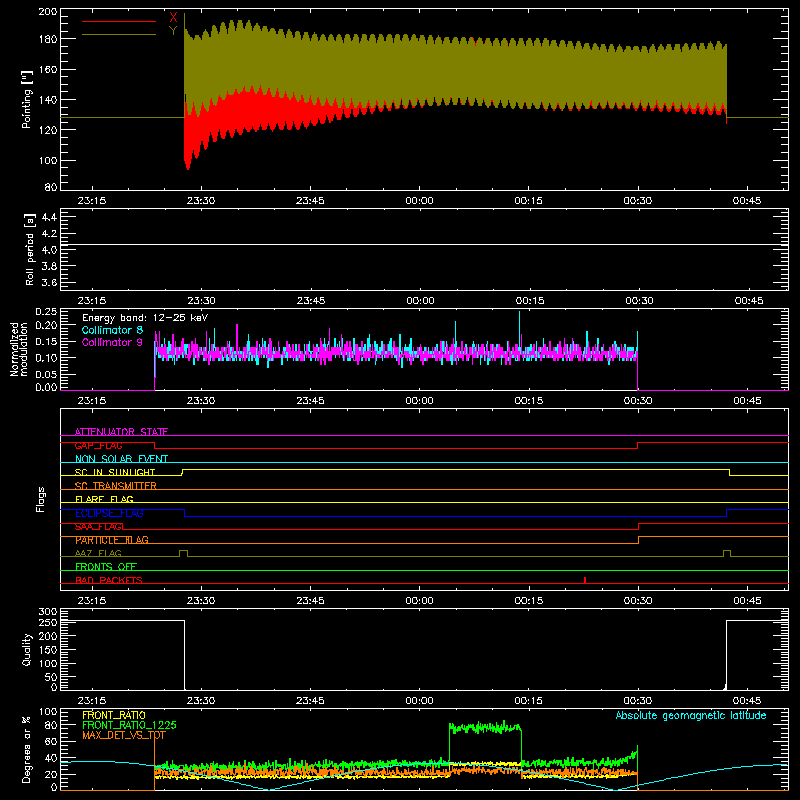Click '23:45' time label under Quality plot
This screenshot has height=800, width=800.
tap(310, 701)
